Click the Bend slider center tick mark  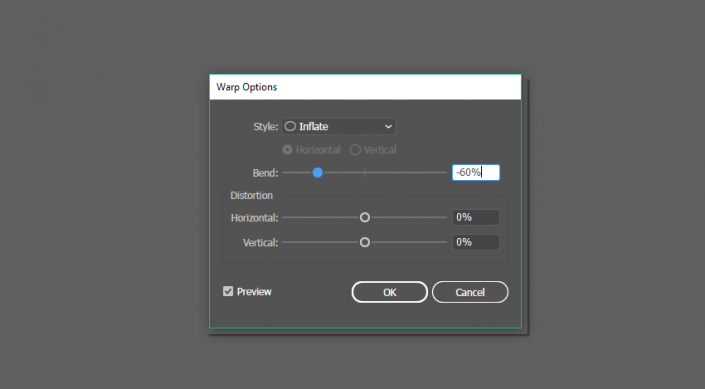365,173
